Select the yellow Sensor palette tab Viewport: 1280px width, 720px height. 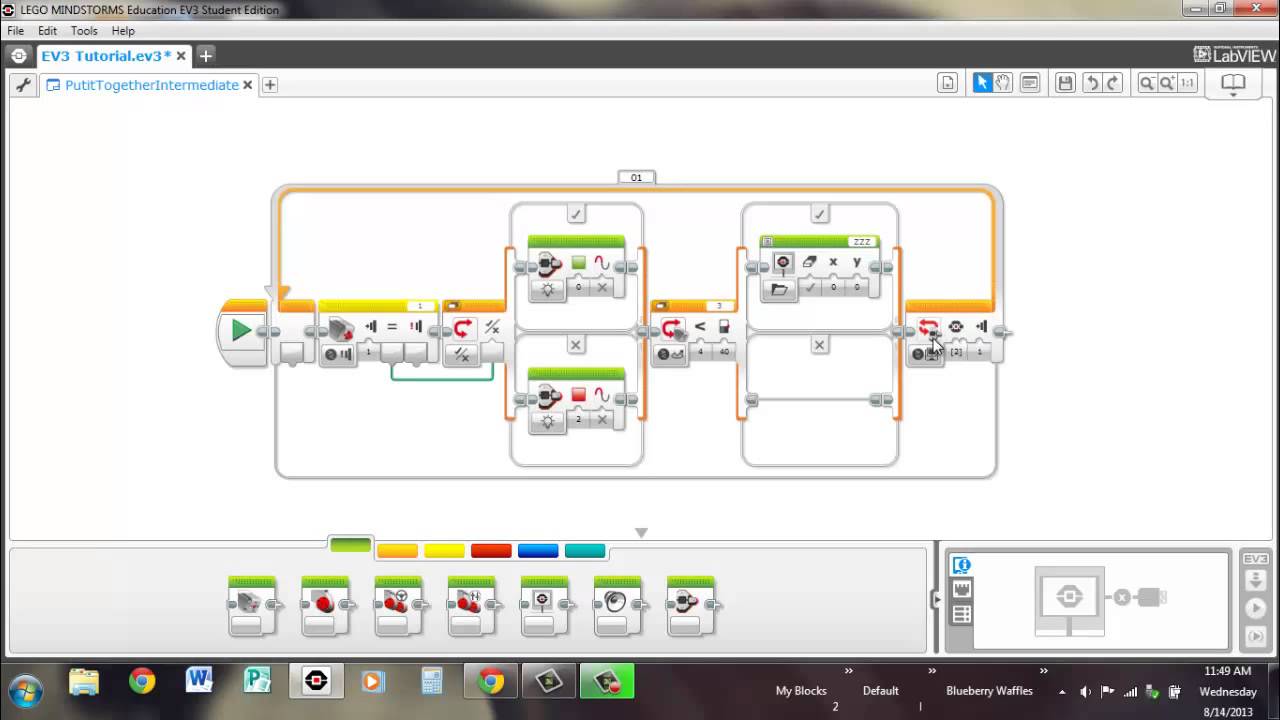click(444, 551)
